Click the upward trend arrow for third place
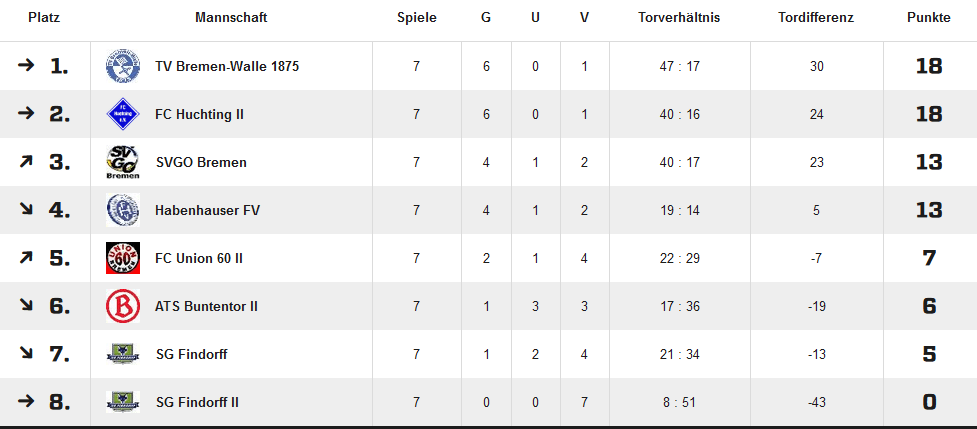The height and width of the screenshot is (429, 977). click(x=26, y=162)
